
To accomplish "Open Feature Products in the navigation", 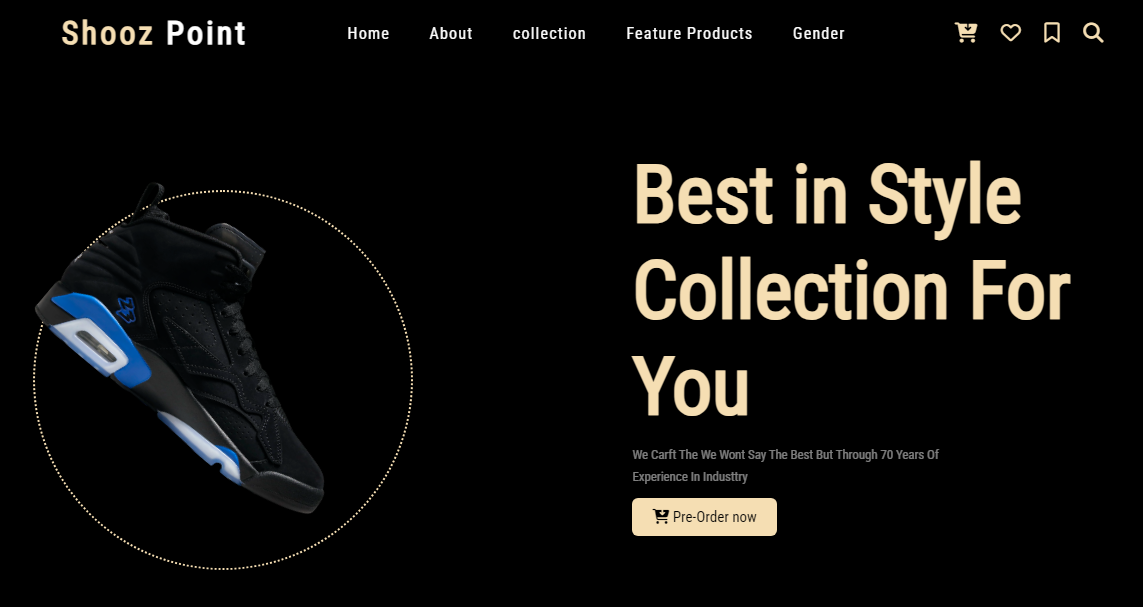I will 689,34.
